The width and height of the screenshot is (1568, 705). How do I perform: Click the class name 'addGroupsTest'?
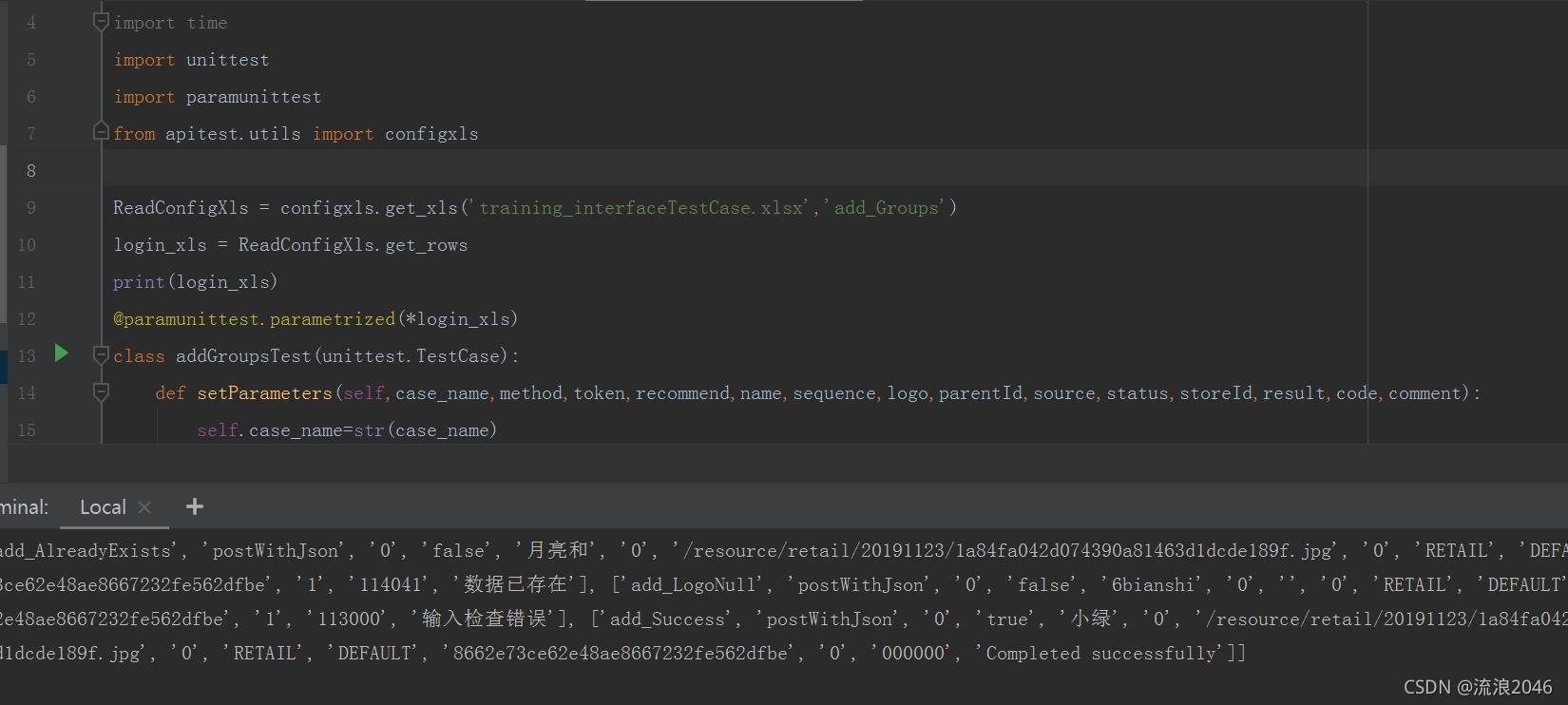pos(243,356)
